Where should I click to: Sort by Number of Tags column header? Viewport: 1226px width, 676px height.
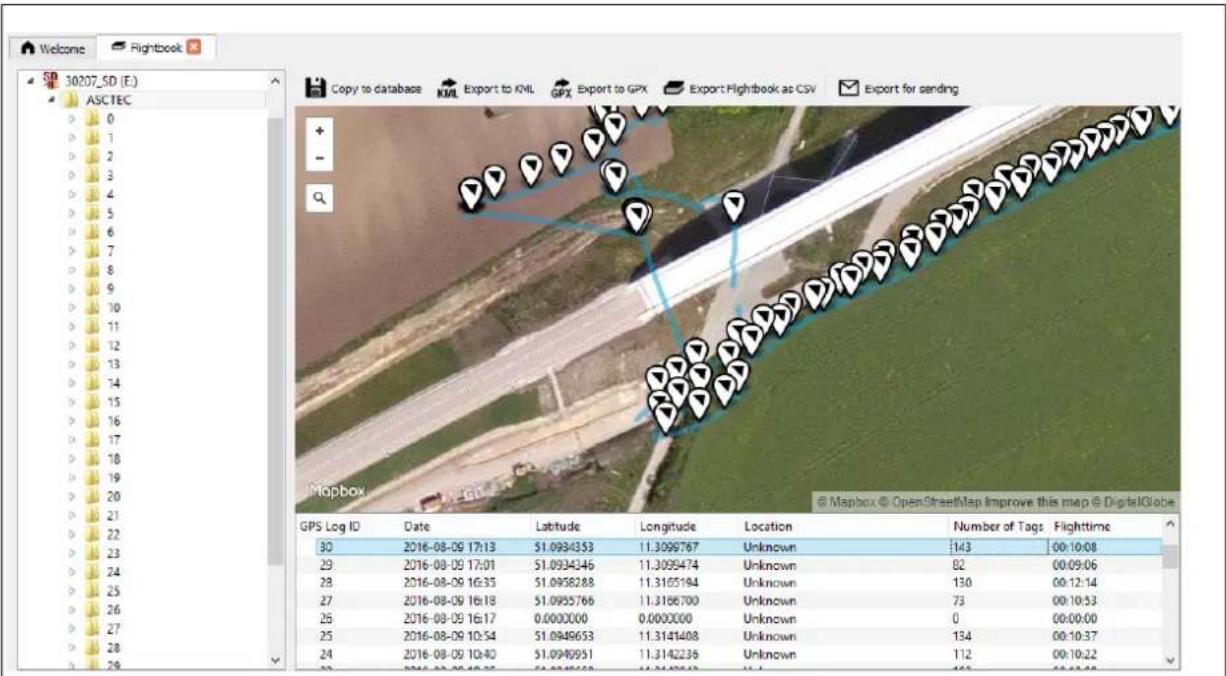click(x=999, y=526)
